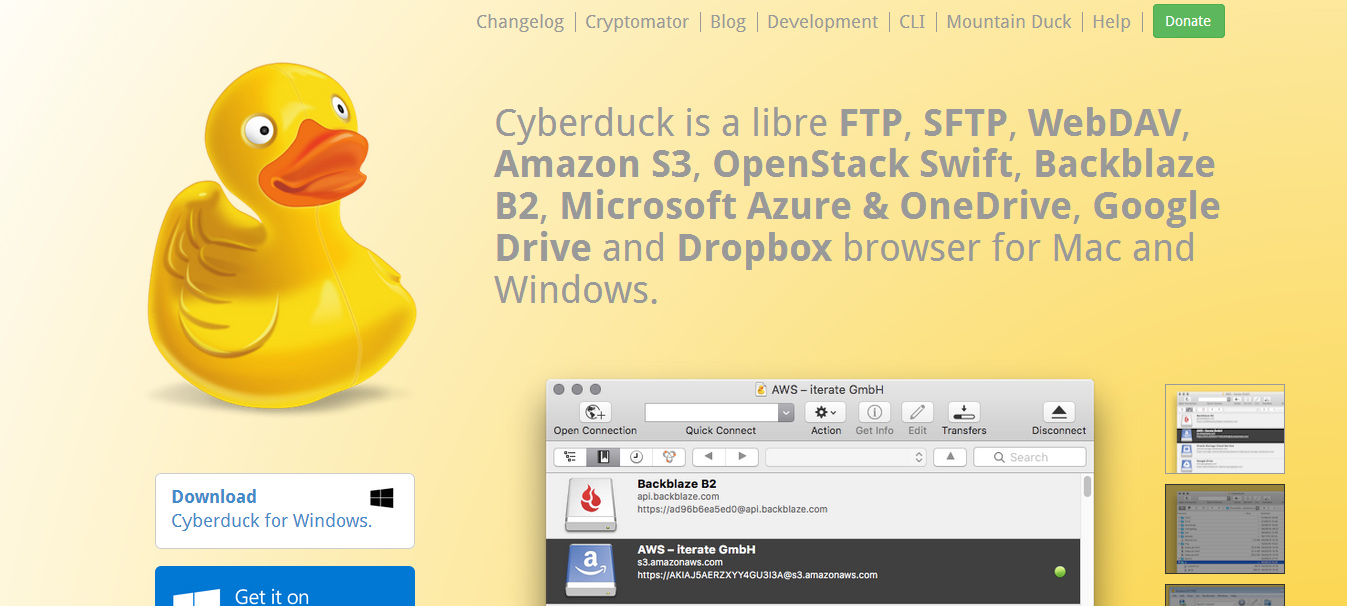This screenshot has height=606, width=1347.
Task: Open the Cryptomator nav link
Action: click(637, 21)
